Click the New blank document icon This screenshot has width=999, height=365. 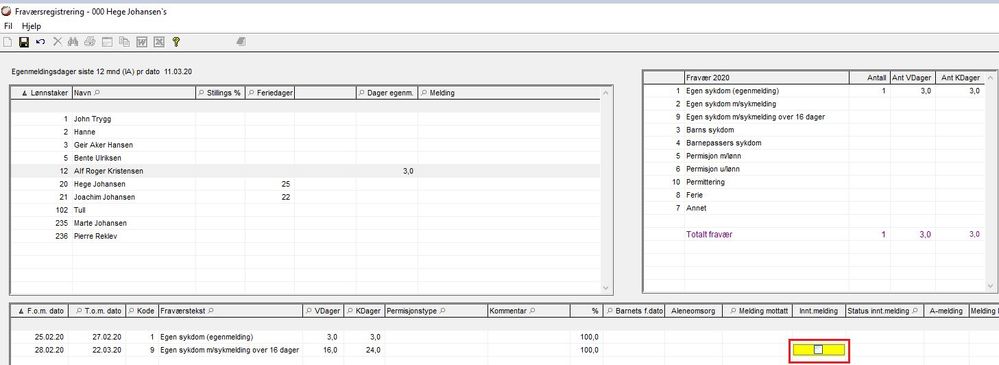point(7,42)
